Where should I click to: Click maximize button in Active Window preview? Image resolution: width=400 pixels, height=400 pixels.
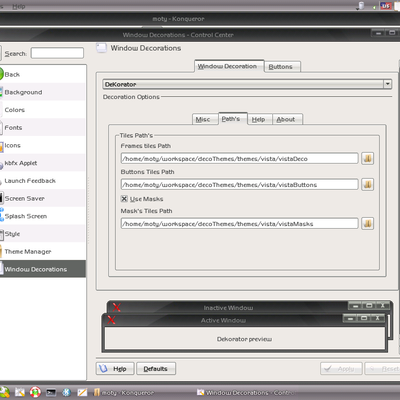364,318
